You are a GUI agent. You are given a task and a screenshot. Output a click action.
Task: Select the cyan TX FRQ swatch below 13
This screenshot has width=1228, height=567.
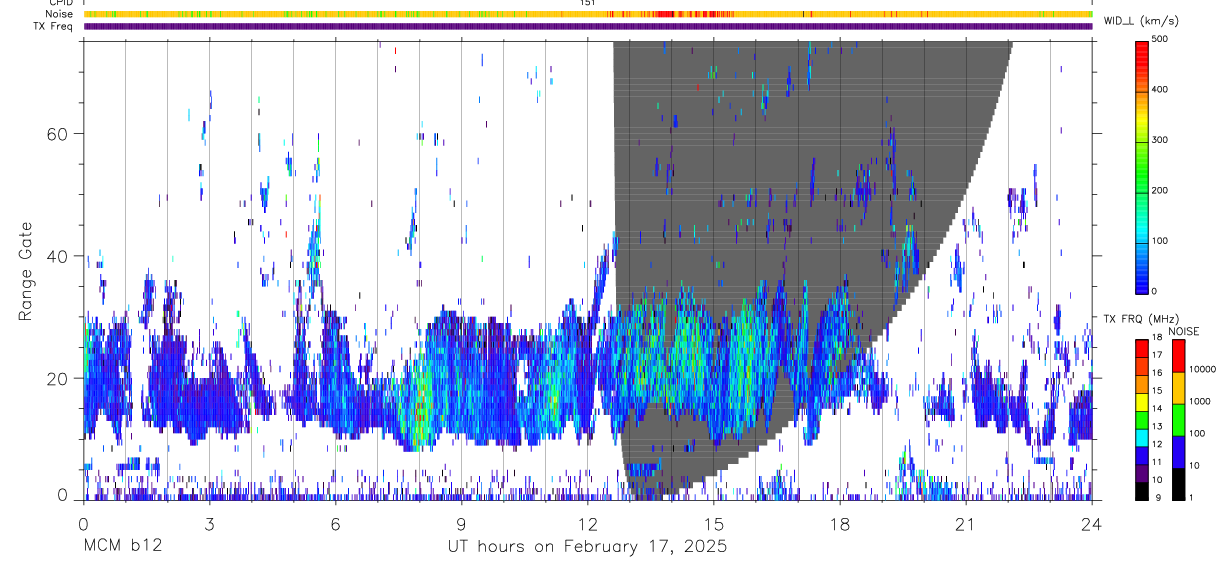(1141, 437)
